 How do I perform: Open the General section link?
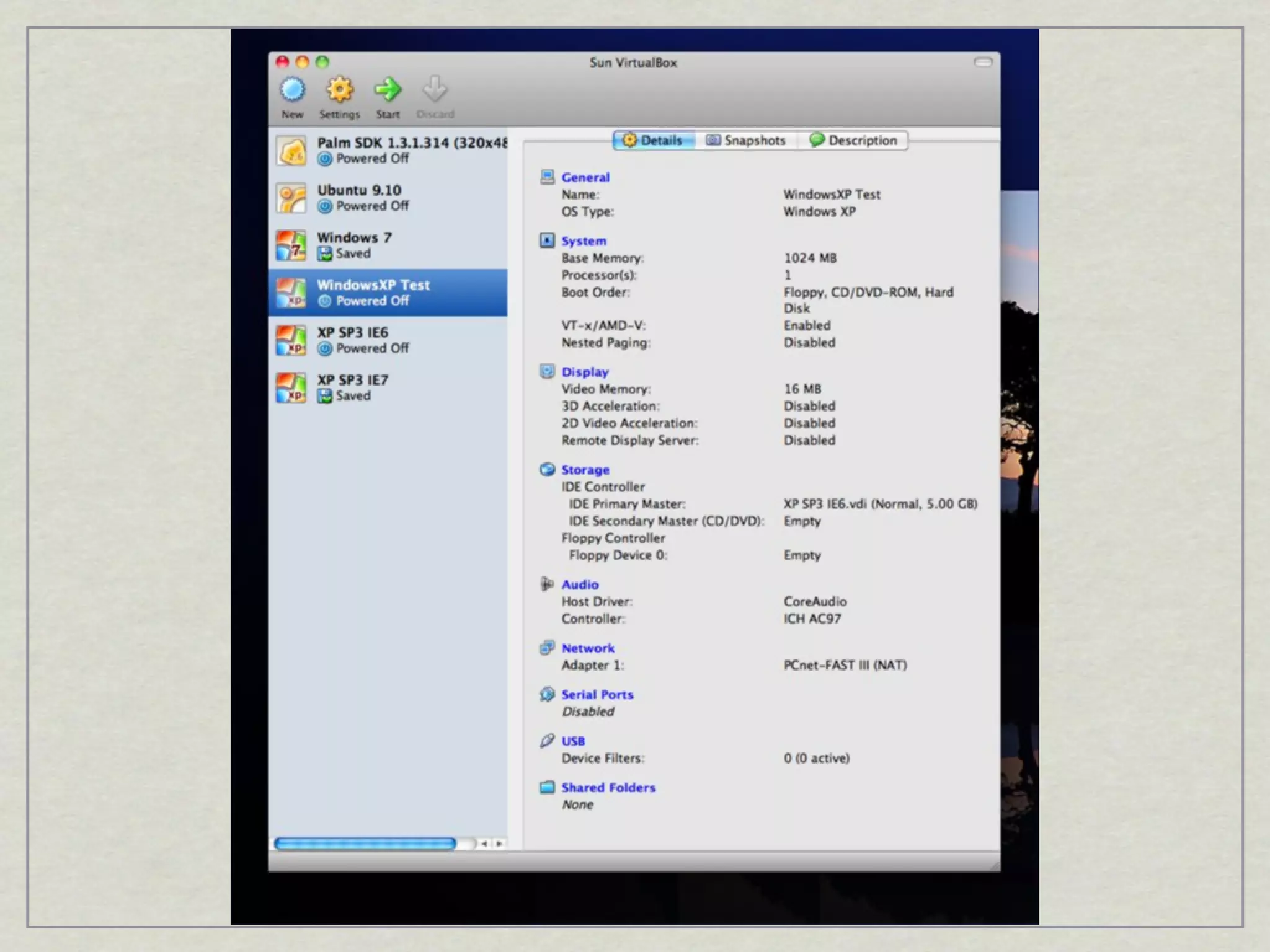point(585,177)
